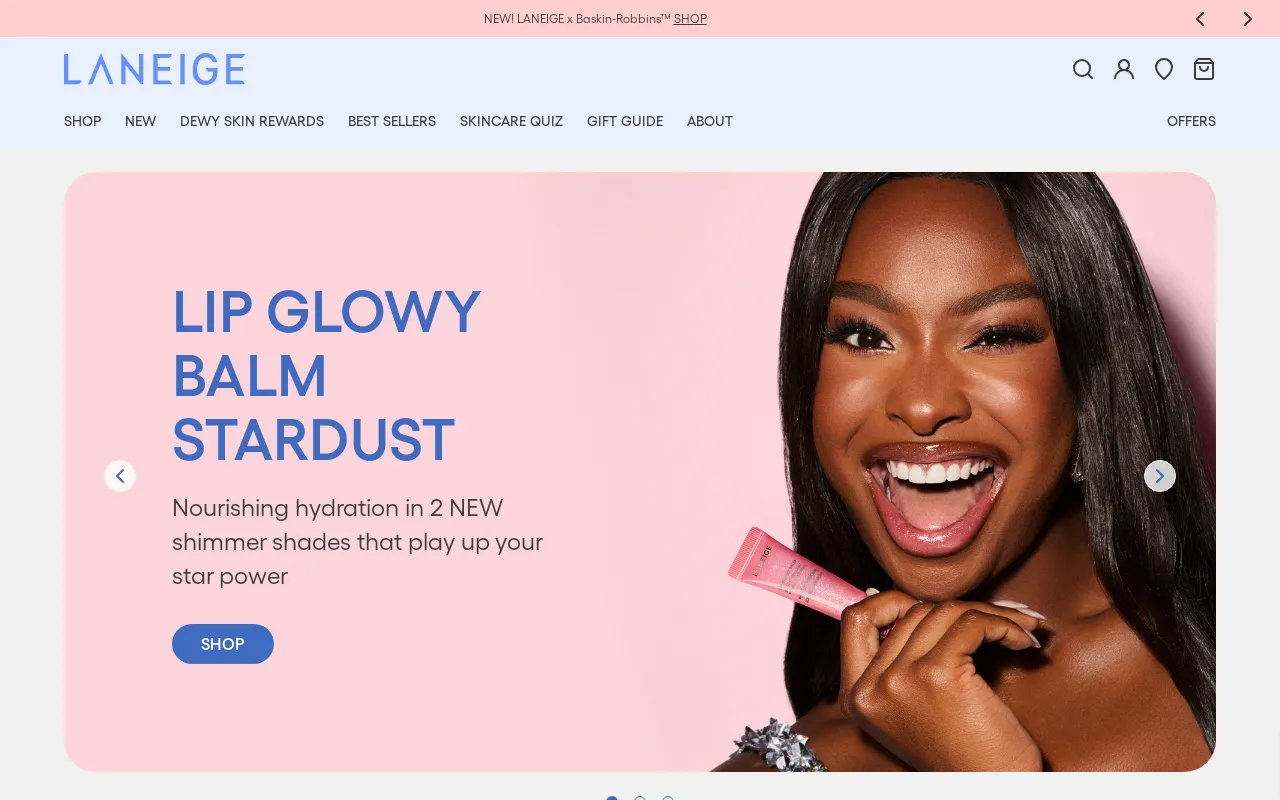The image size is (1280, 800).
Task: Show previous announcement bar message
Action: pyautogui.click(x=1200, y=19)
